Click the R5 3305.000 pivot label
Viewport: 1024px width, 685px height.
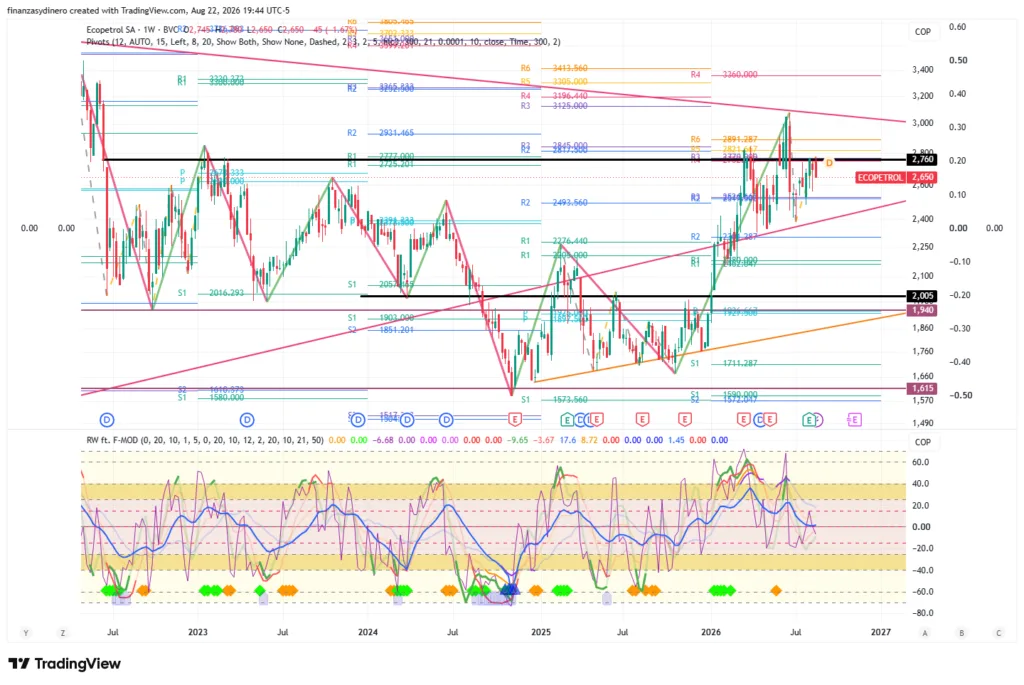pyautogui.click(x=554, y=82)
